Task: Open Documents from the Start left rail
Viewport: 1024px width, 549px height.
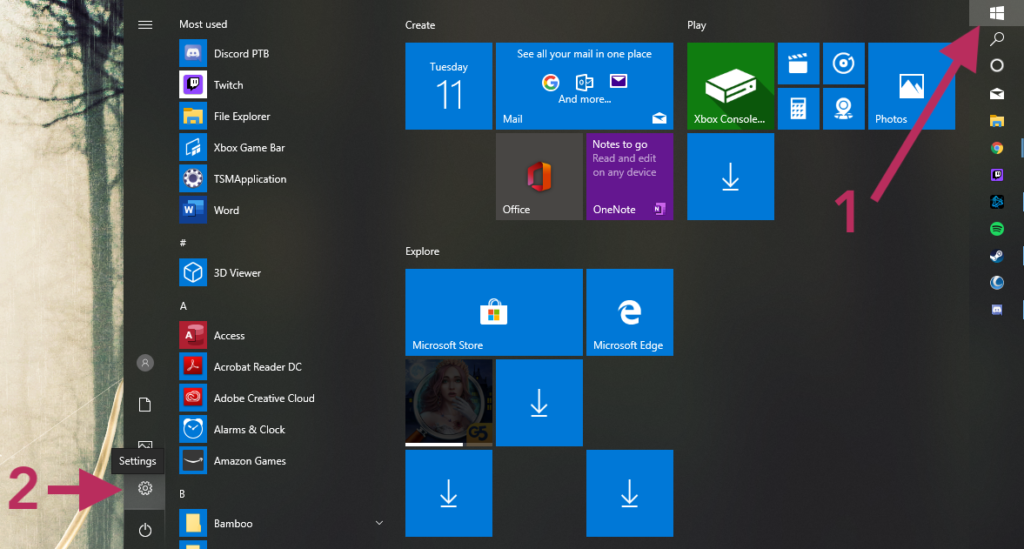Action: pyautogui.click(x=145, y=405)
